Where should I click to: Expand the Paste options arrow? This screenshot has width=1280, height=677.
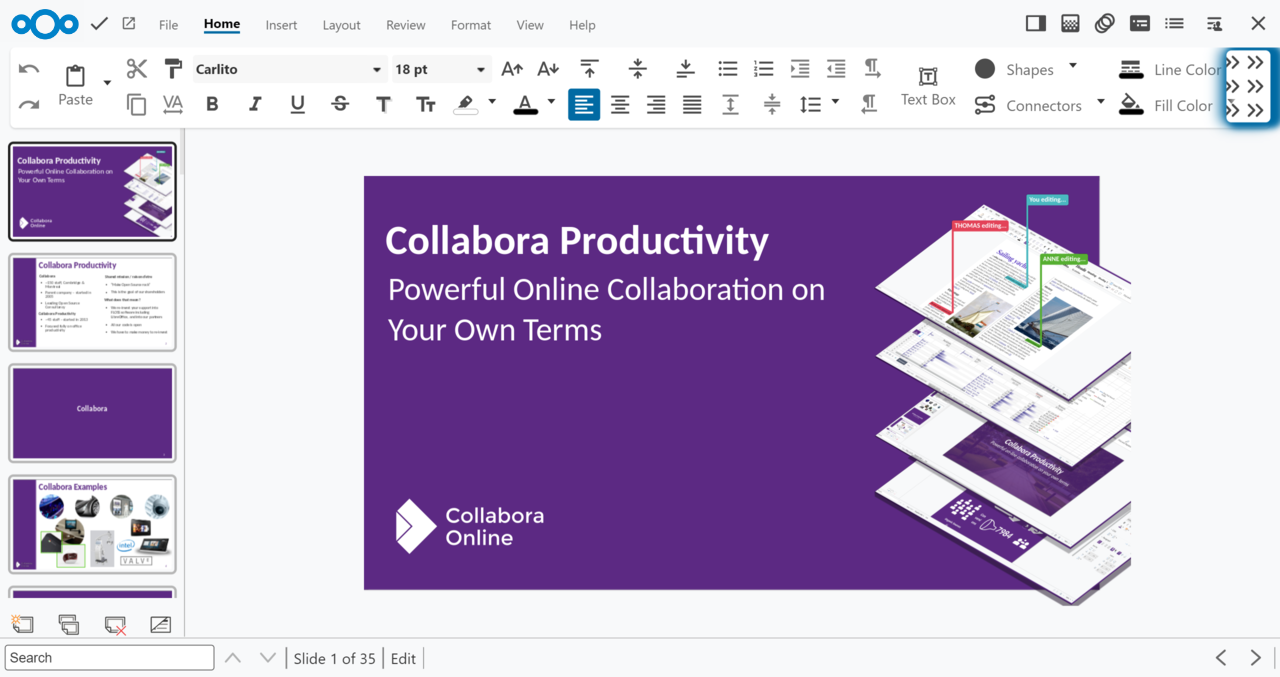[107, 82]
